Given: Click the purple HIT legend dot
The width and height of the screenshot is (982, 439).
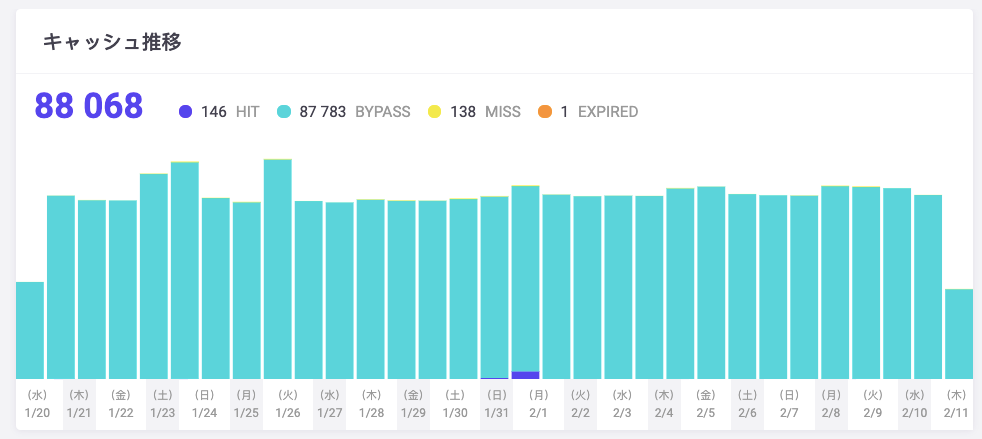Looking at the screenshot, I should click(x=185, y=112).
